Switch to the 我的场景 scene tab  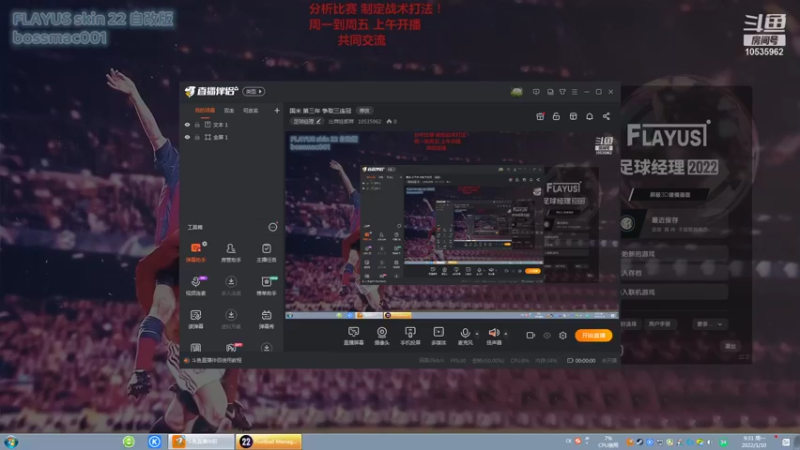coord(205,110)
